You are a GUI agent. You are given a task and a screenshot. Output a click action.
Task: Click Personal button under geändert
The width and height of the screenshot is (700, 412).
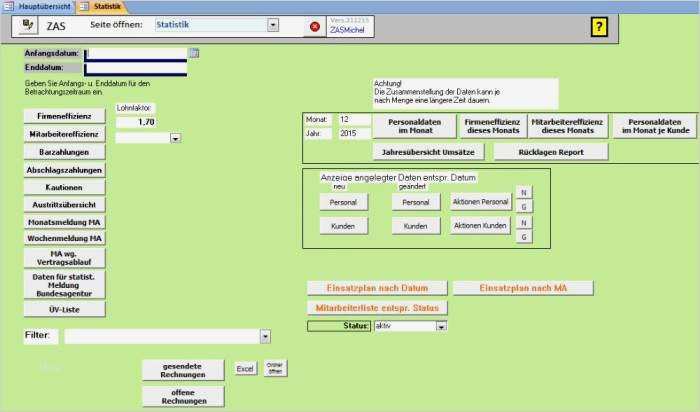[x=416, y=202]
